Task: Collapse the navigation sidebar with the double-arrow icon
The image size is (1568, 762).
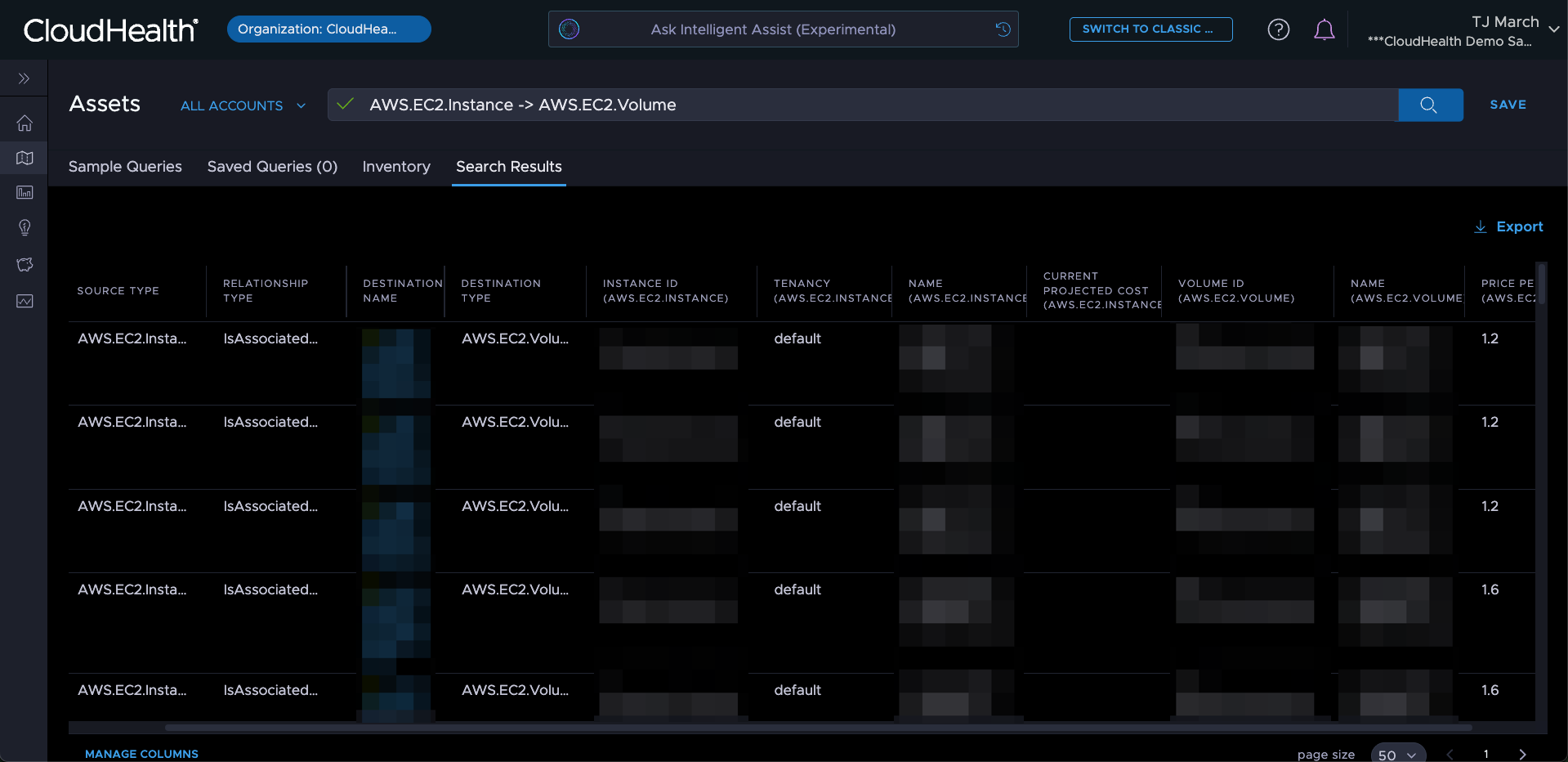Action: click(22, 78)
